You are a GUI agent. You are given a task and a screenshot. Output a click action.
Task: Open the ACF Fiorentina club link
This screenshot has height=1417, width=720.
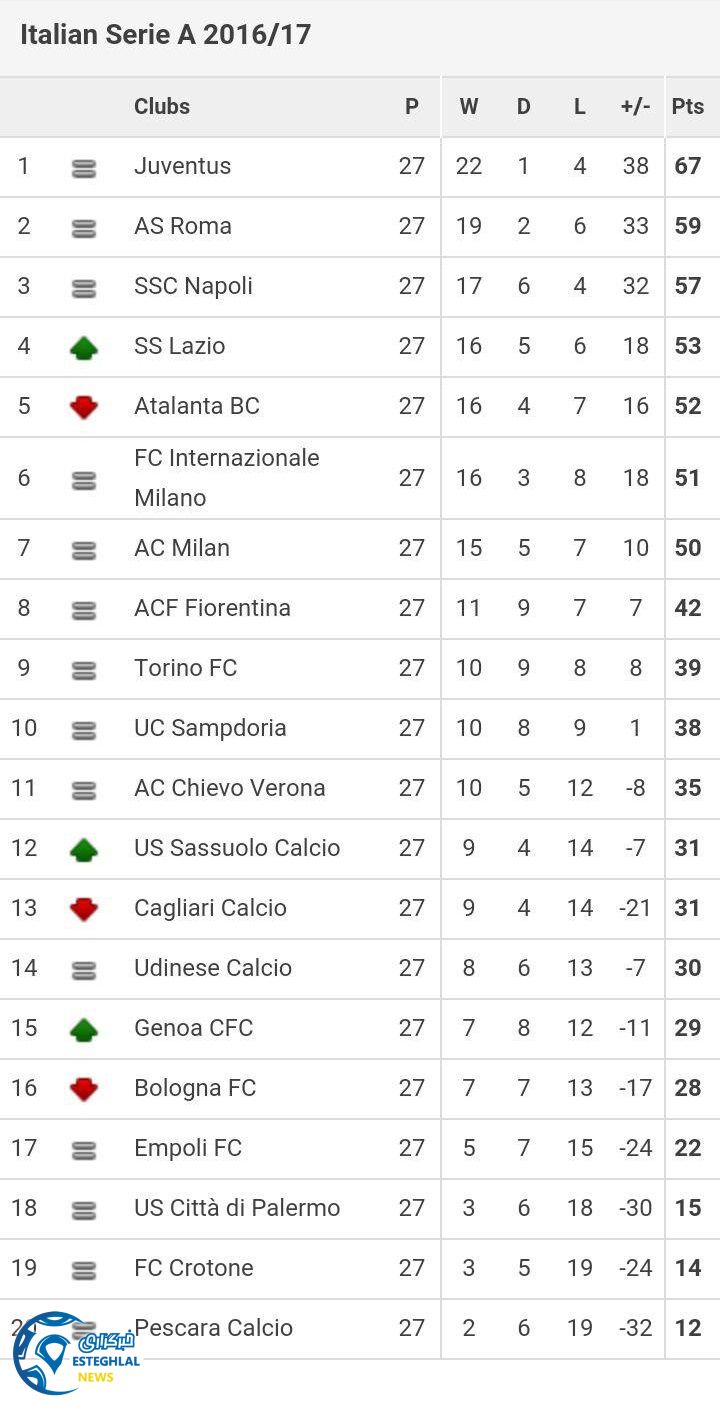[212, 608]
